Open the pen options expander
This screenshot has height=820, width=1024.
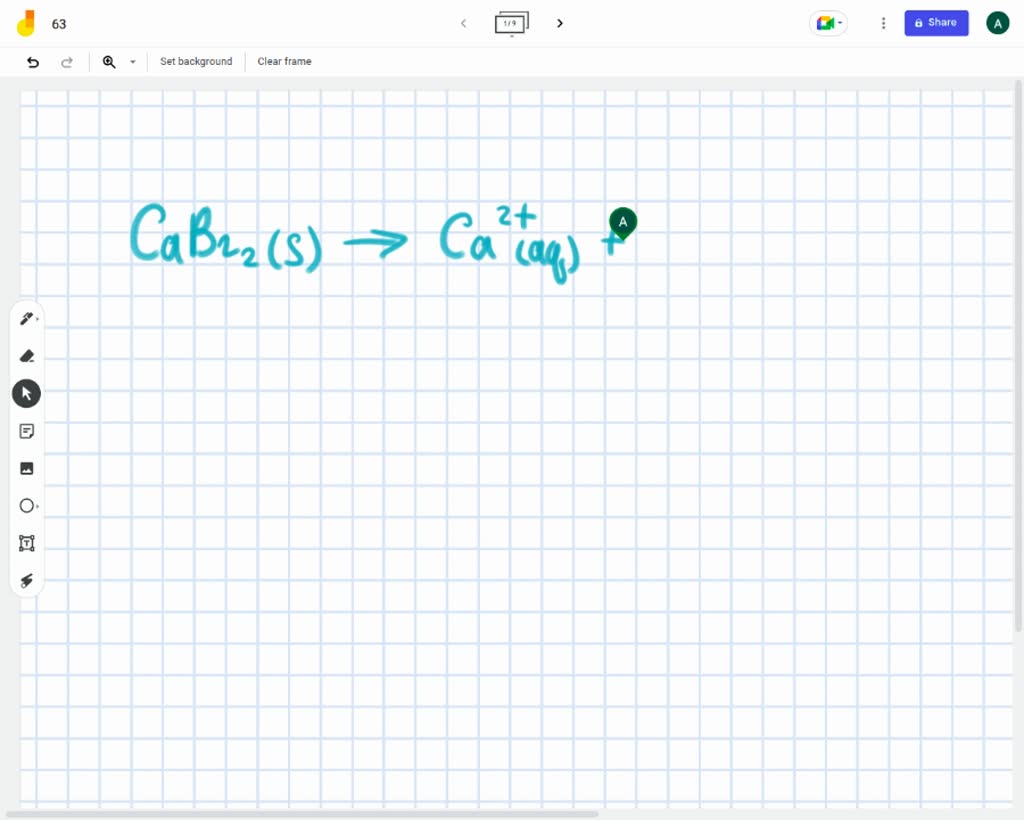(38, 318)
